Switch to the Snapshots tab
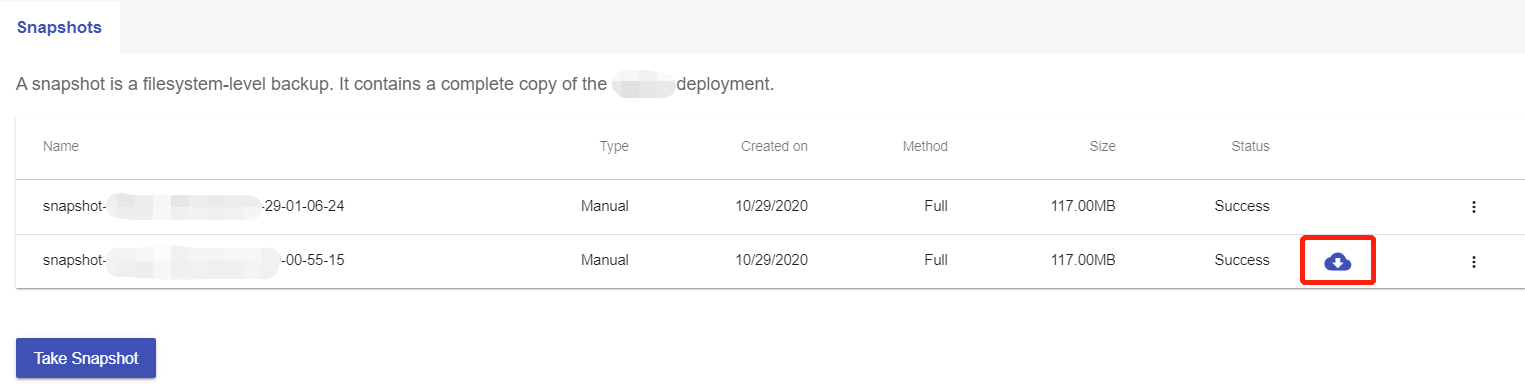 (x=60, y=27)
